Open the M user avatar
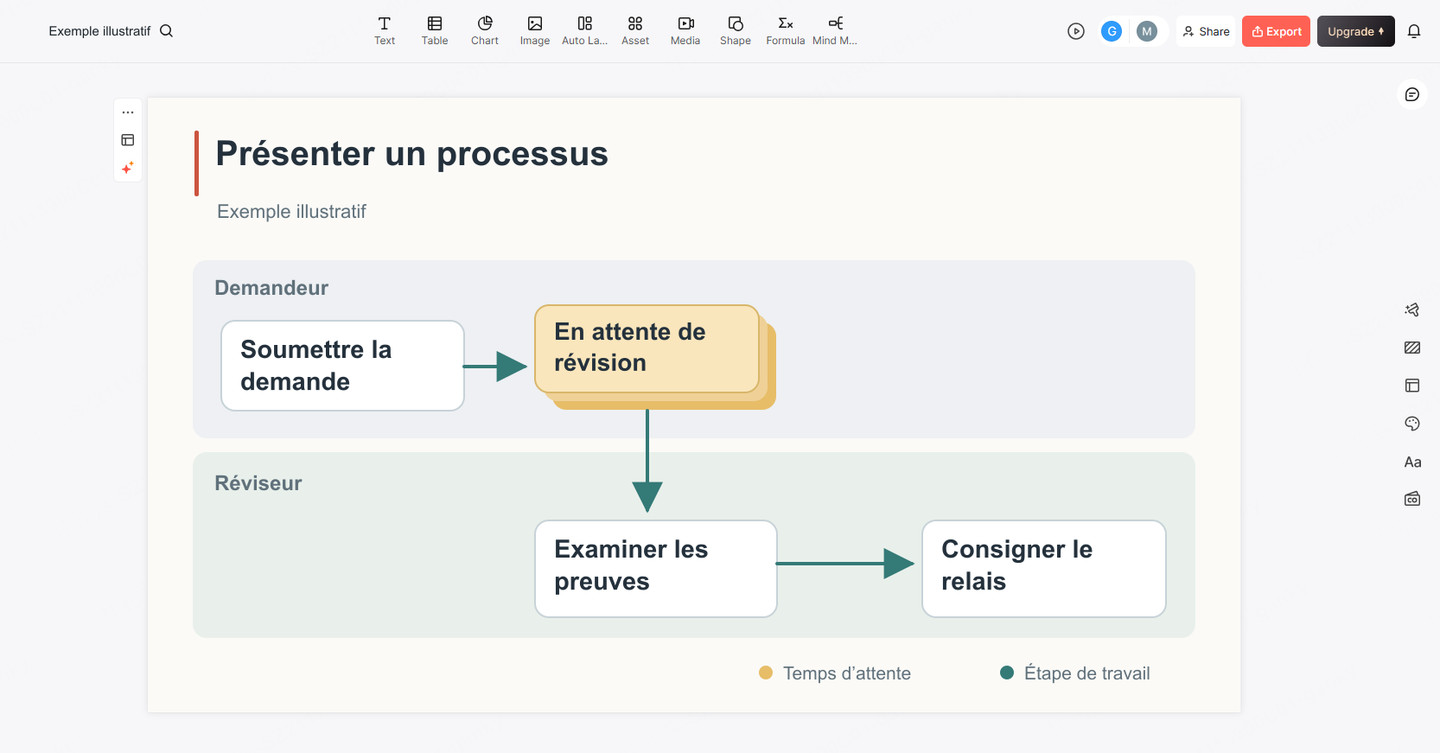The width and height of the screenshot is (1440, 753). pyautogui.click(x=1147, y=31)
